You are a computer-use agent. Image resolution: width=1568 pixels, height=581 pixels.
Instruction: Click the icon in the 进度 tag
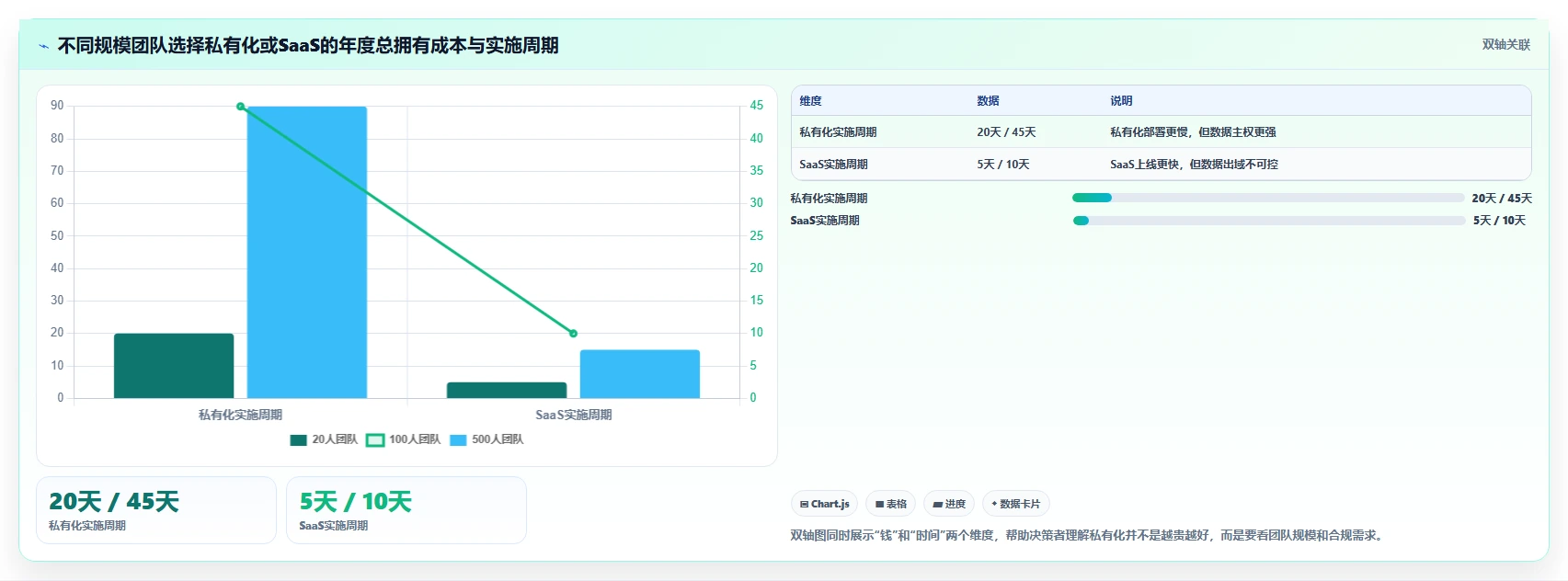tap(937, 505)
